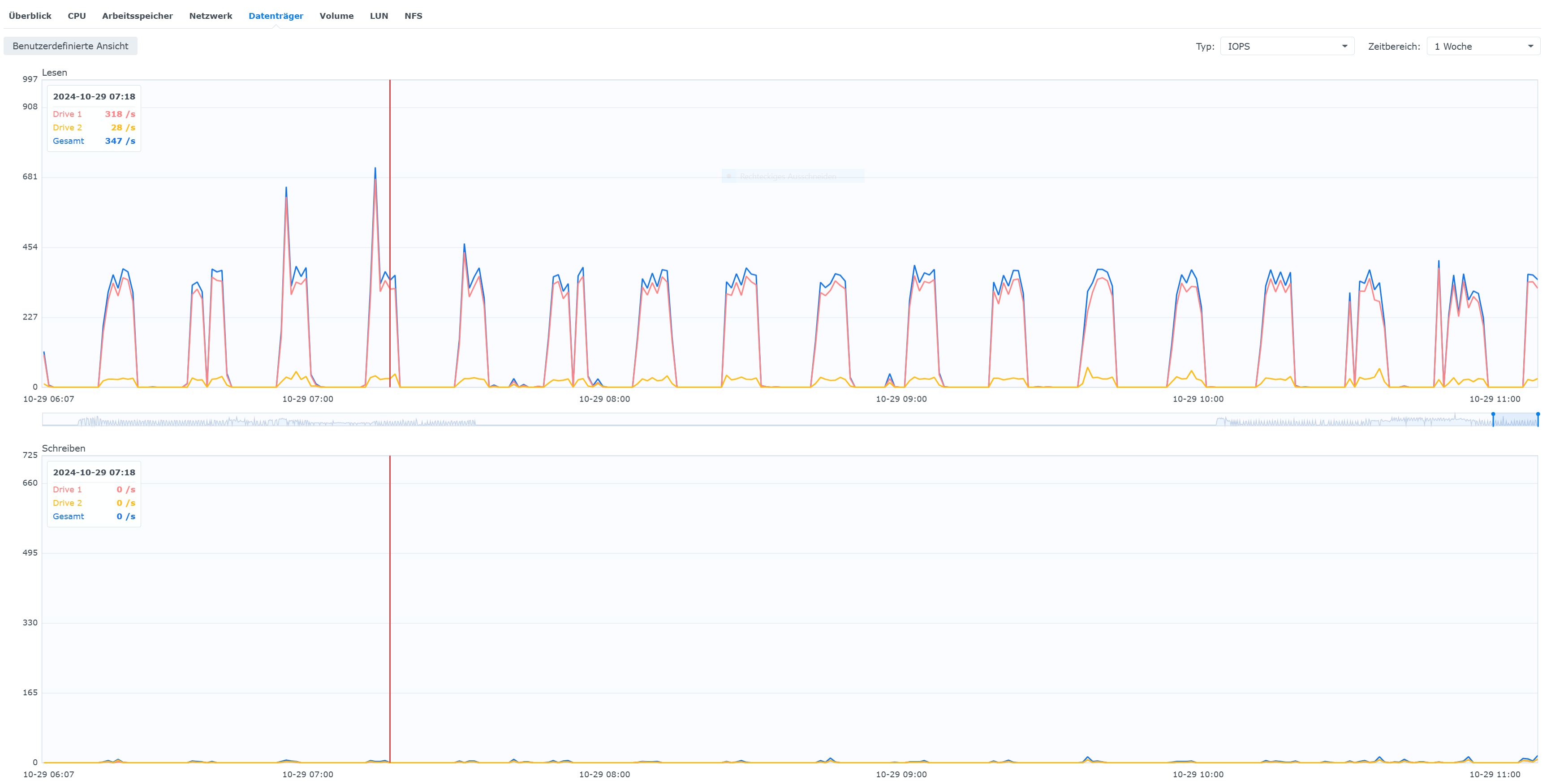Click Drive 1 in the Schreiben legend
Image resolution: width=1551 pixels, height=784 pixels.
click(x=67, y=490)
